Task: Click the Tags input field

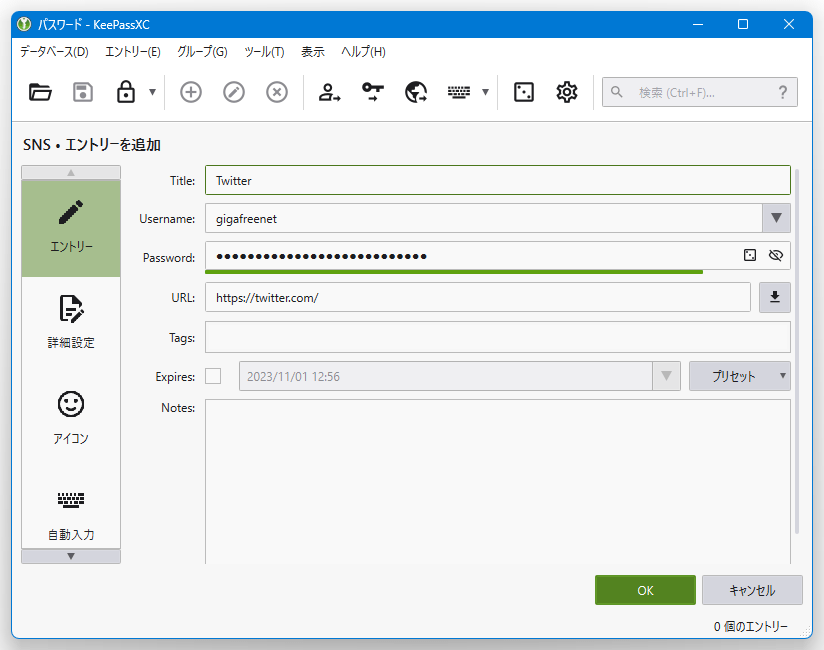Action: coord(498,337)
